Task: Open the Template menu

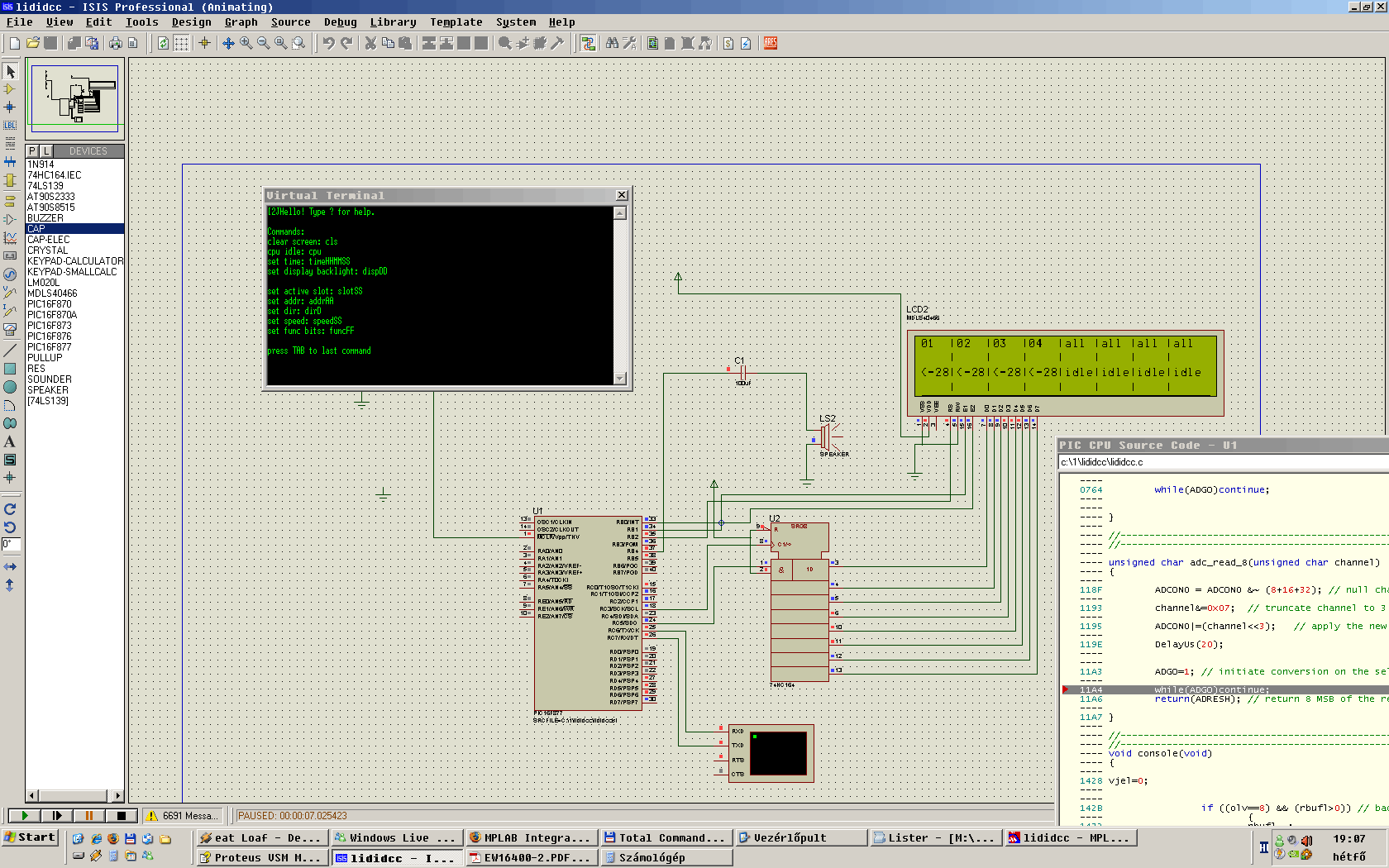Action: 456,22
